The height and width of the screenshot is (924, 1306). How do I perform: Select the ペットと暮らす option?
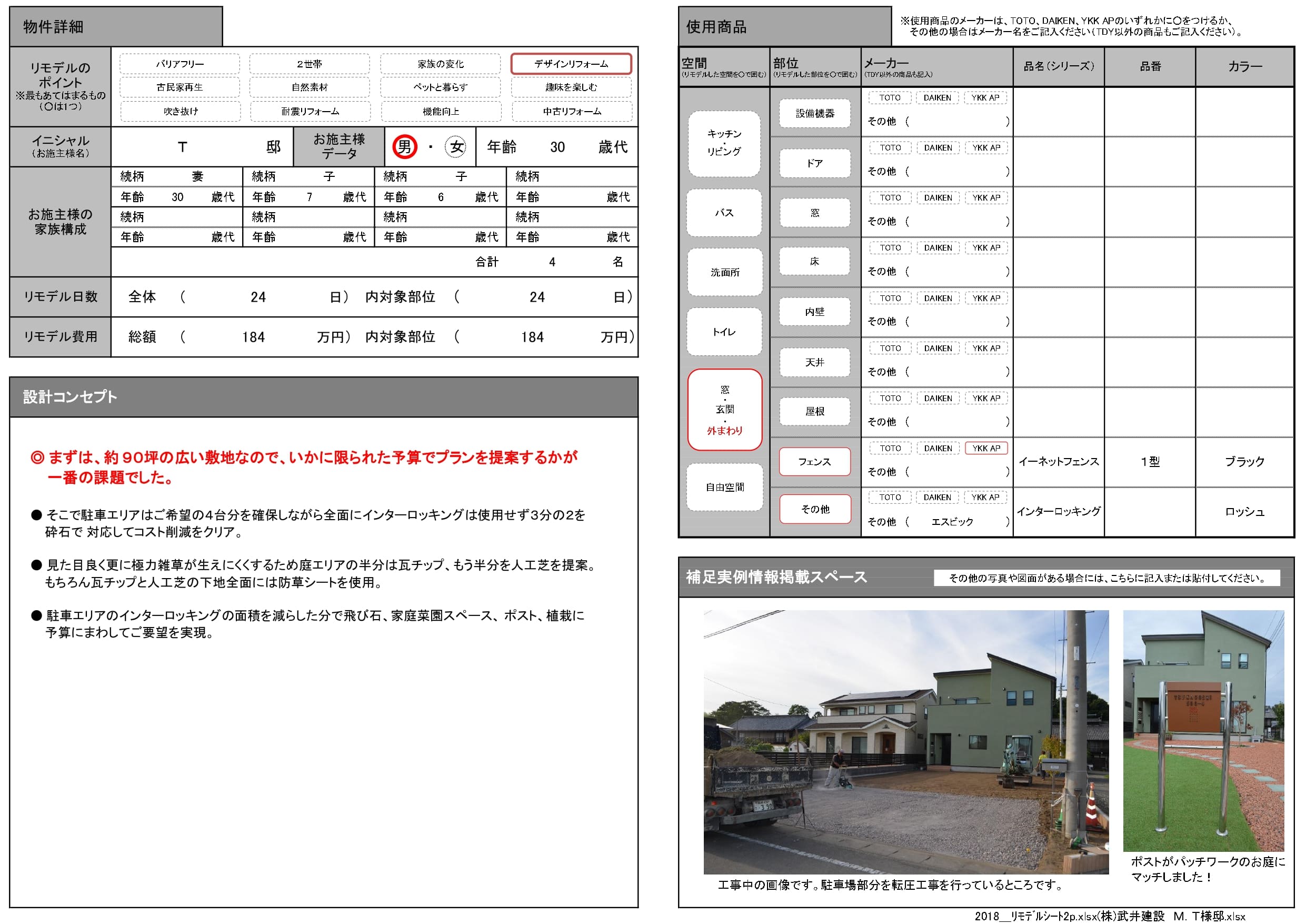pos(440,87)
